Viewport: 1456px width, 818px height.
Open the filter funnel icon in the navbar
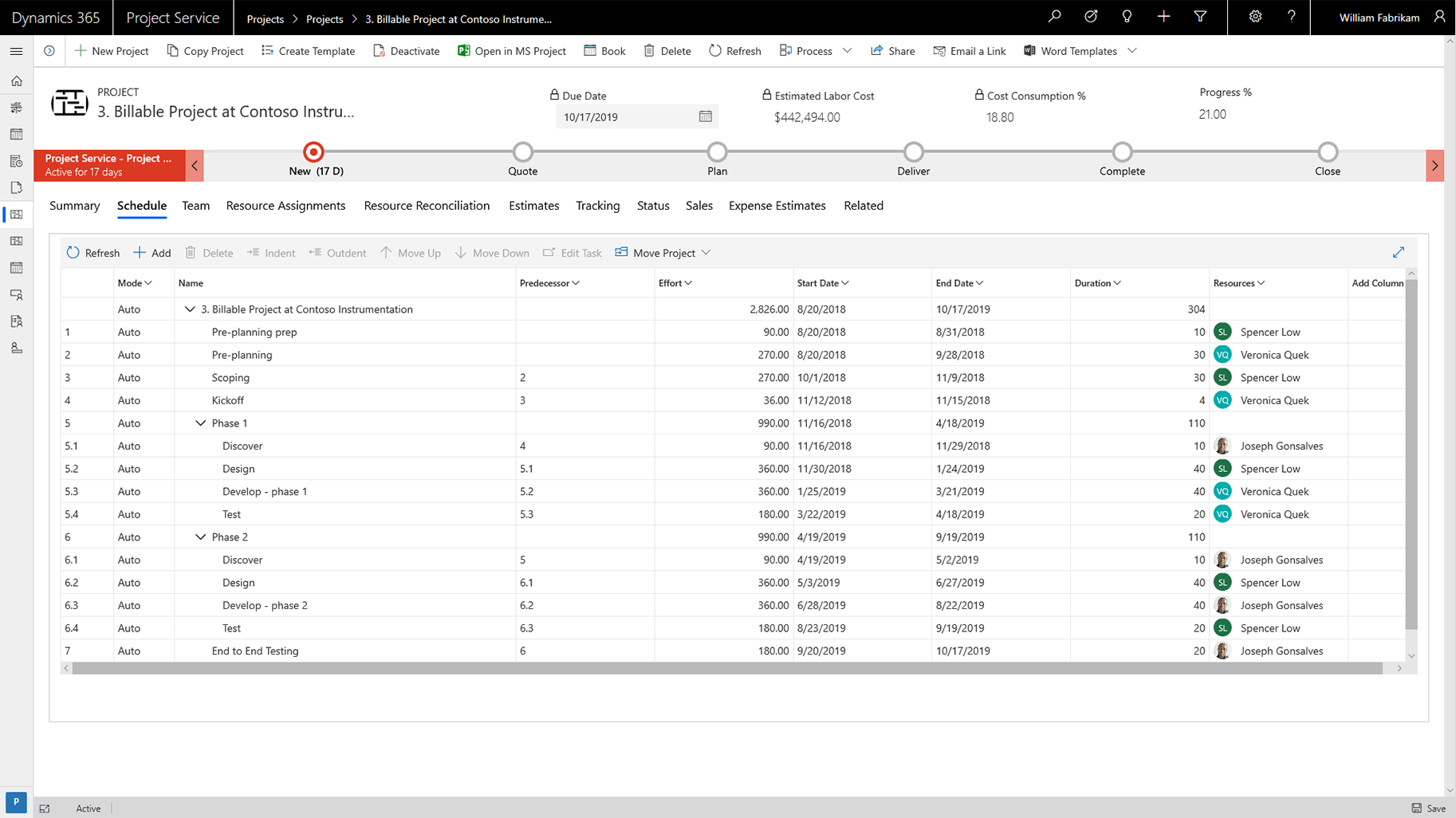pos(1200,16)
